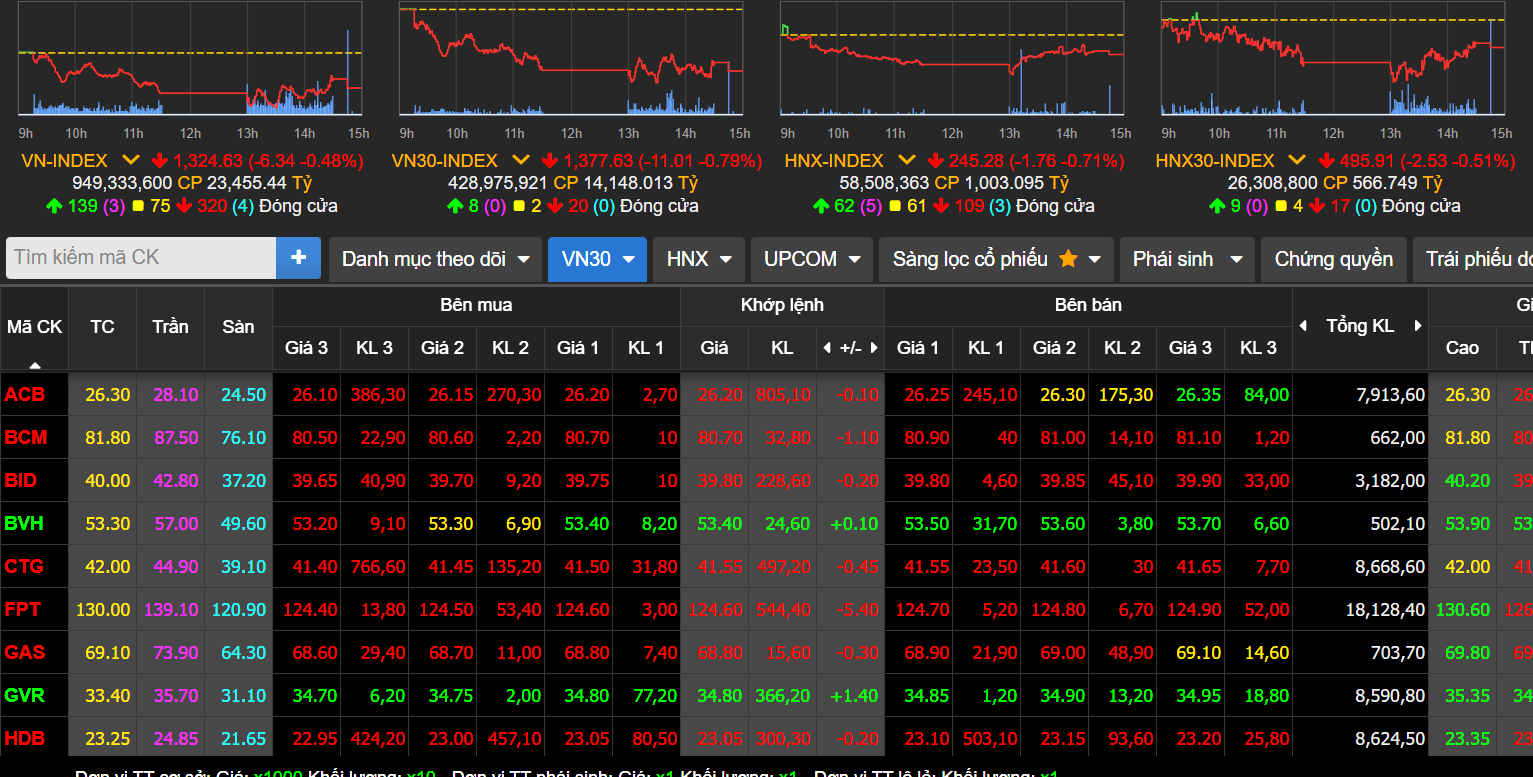Click the right arrow beside Tổng KL

1417,326
